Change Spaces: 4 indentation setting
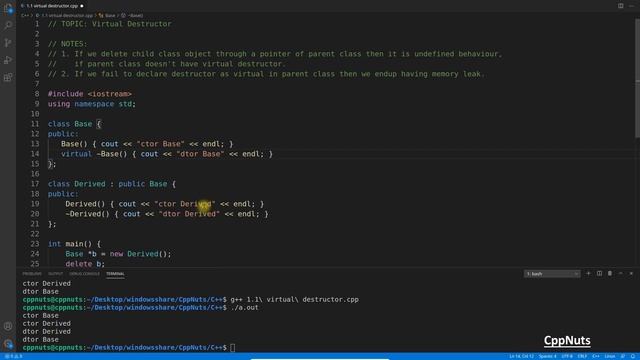The width and height of the screenshot is (640, 360). pos(547,356)
